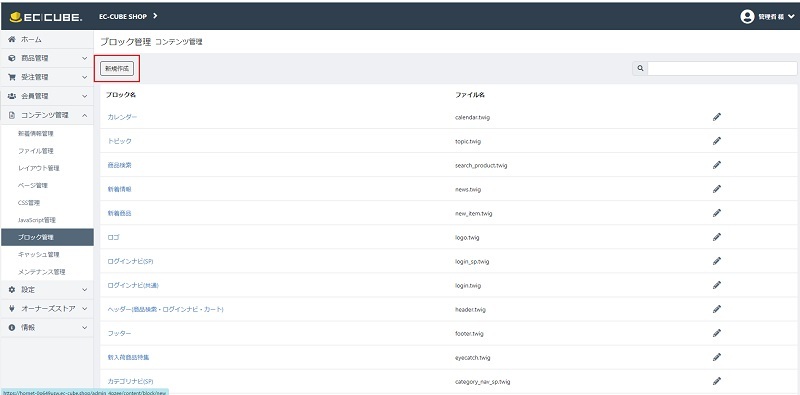Expand the 受注管理 menu
This screenshot has height=395, width=800.
(47, 77)
